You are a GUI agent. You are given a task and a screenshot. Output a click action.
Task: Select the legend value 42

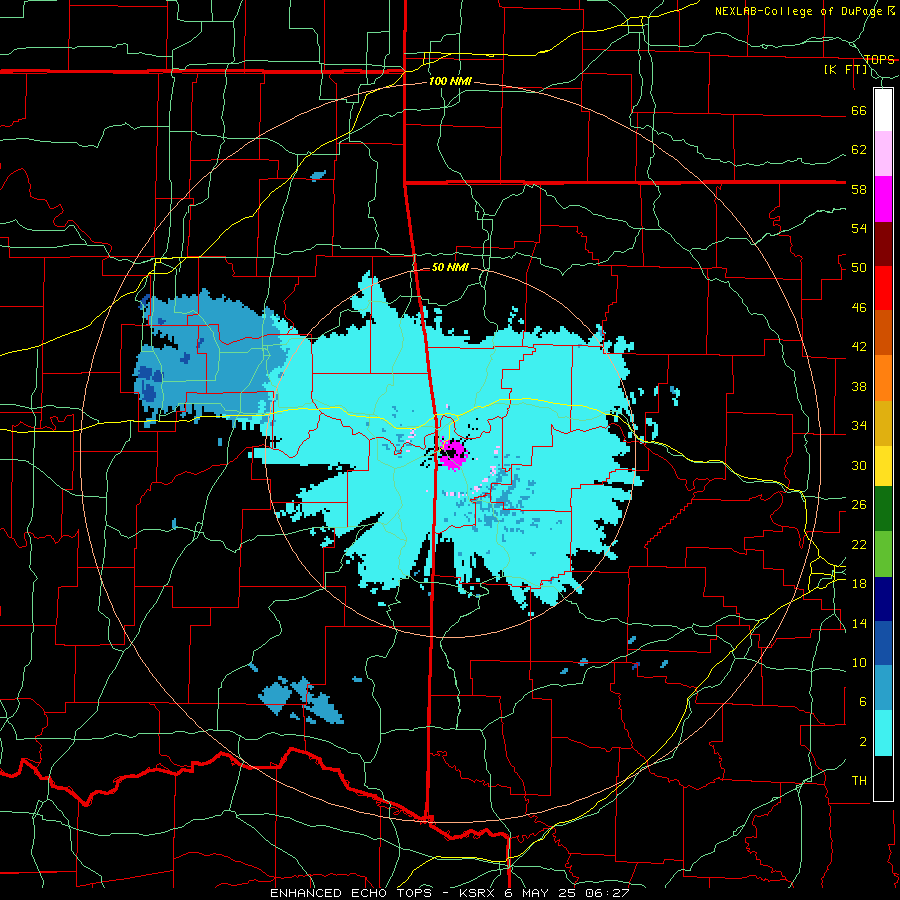(859, 347)
